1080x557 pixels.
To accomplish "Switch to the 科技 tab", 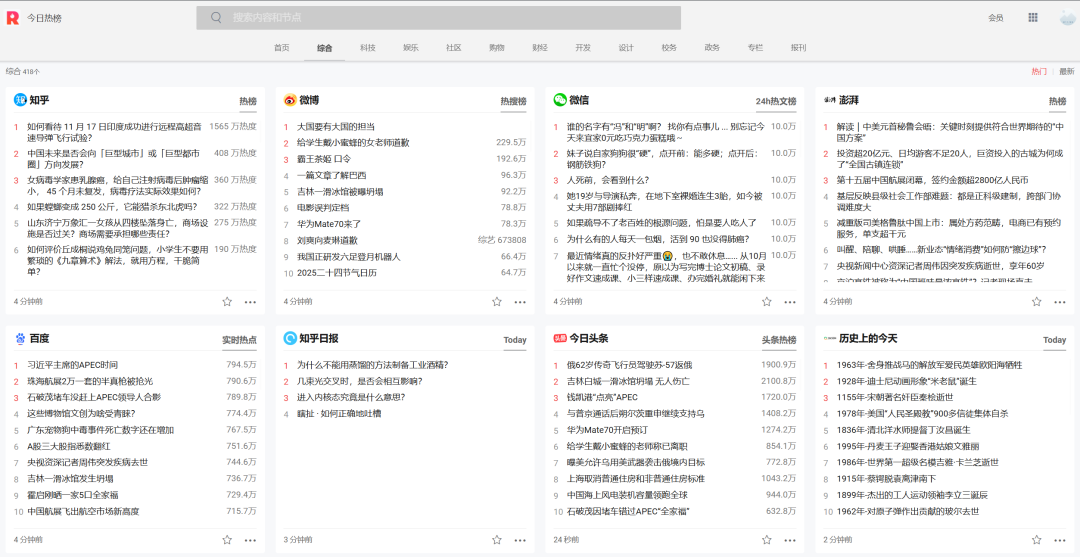I will click(368, 47).
